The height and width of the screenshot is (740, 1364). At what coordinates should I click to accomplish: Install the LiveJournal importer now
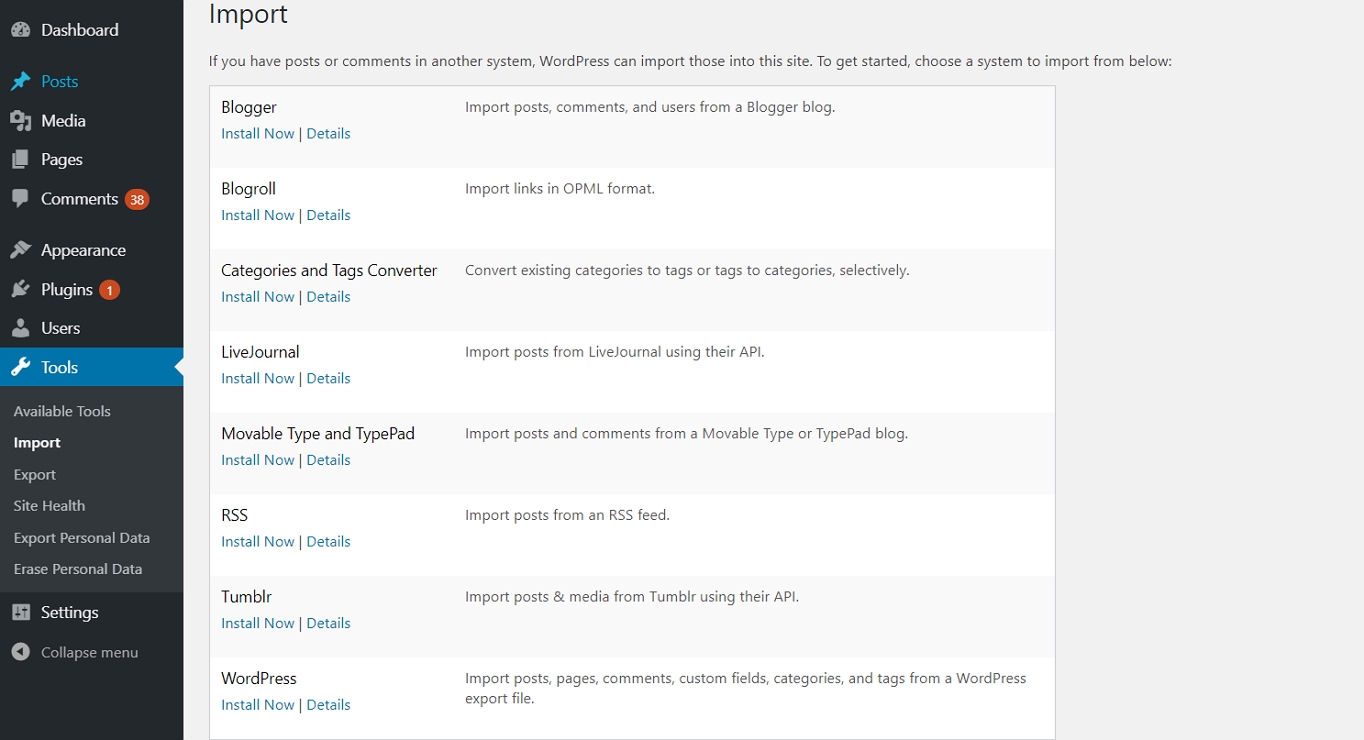[x=257, y=379]
